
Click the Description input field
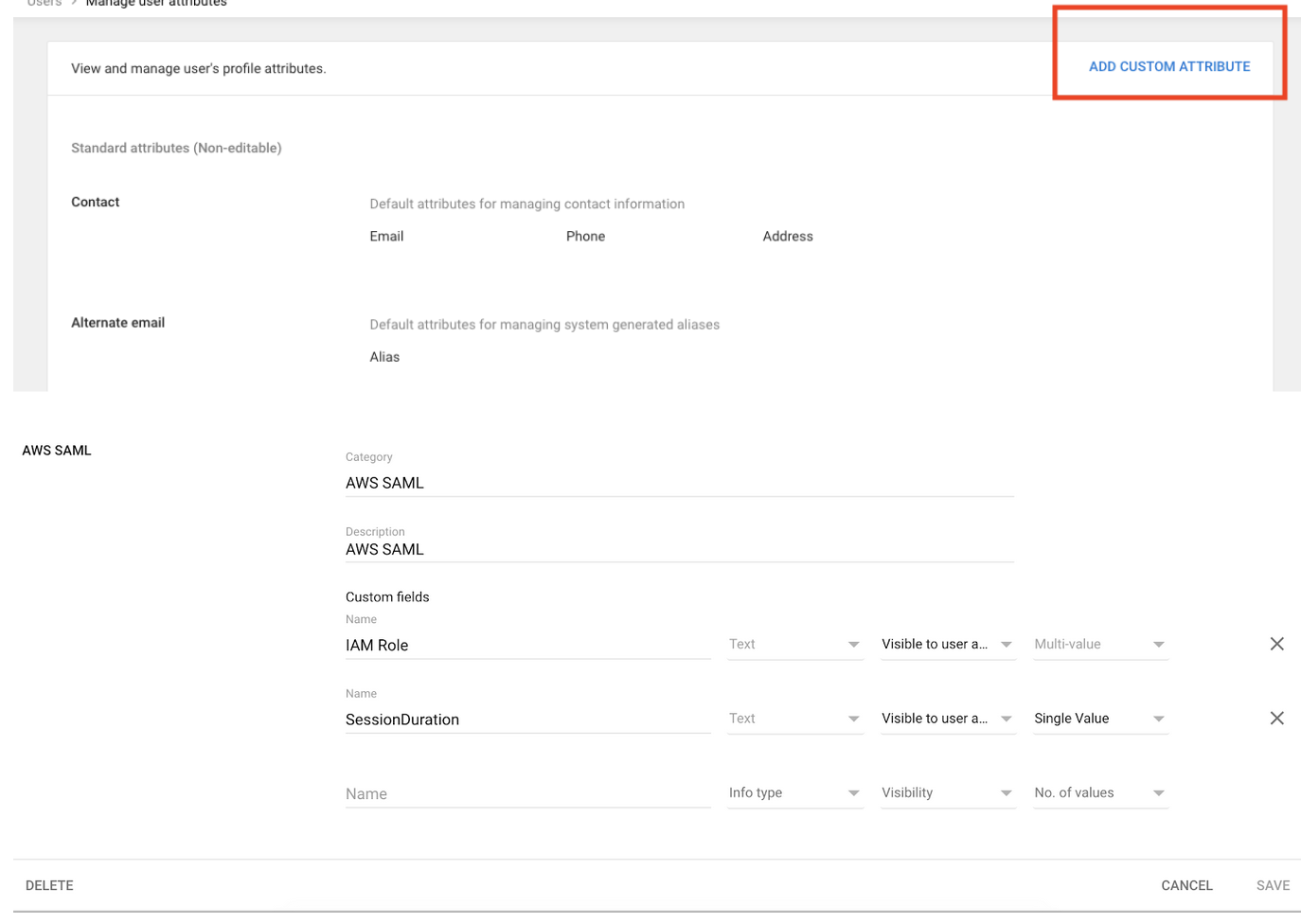679,549
